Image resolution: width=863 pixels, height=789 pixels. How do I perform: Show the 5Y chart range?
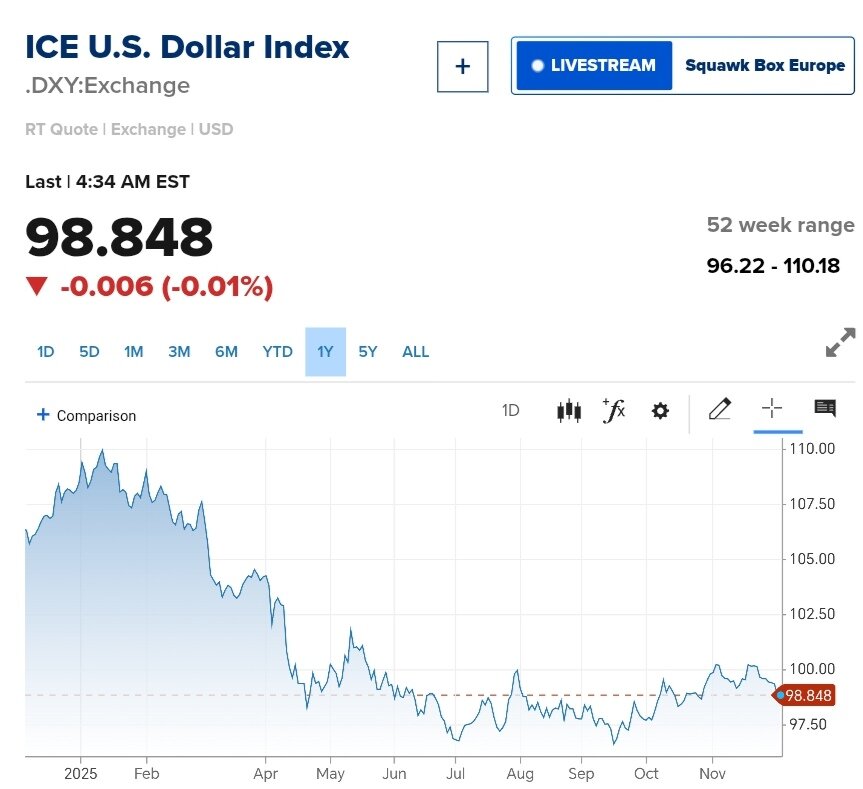368,352
